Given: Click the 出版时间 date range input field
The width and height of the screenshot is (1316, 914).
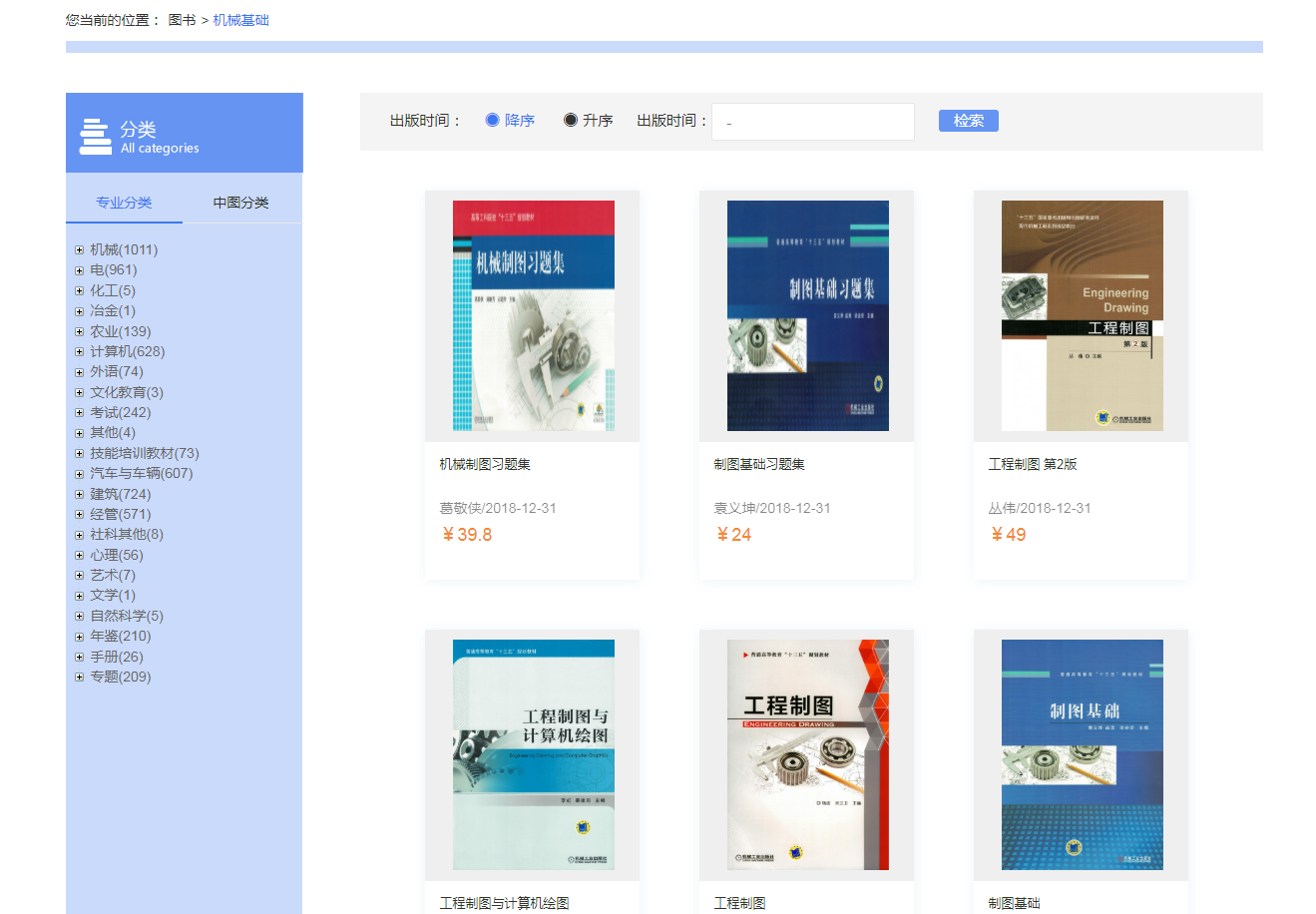Looking at the screenshot, I should point(813,122).
